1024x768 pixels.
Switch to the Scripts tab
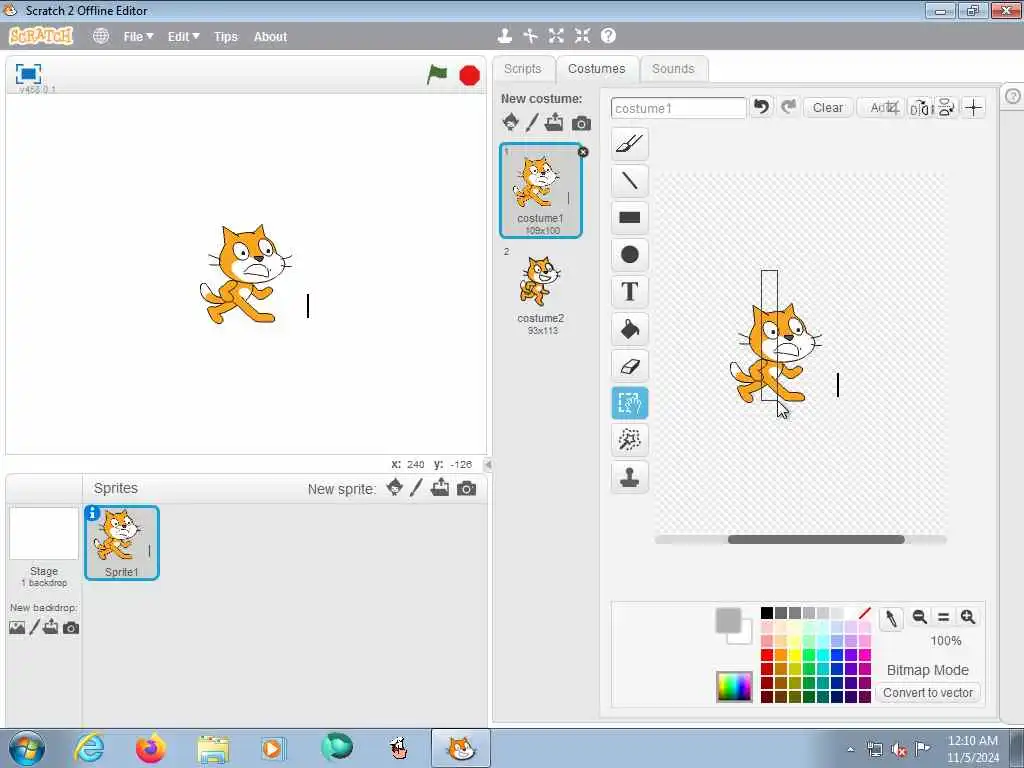point(522,69)
